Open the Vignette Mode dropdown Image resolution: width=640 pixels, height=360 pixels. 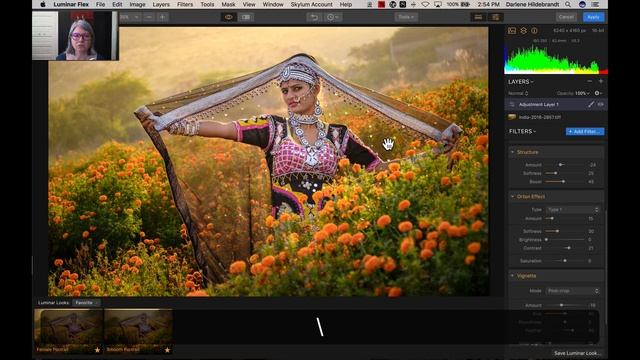572,291
